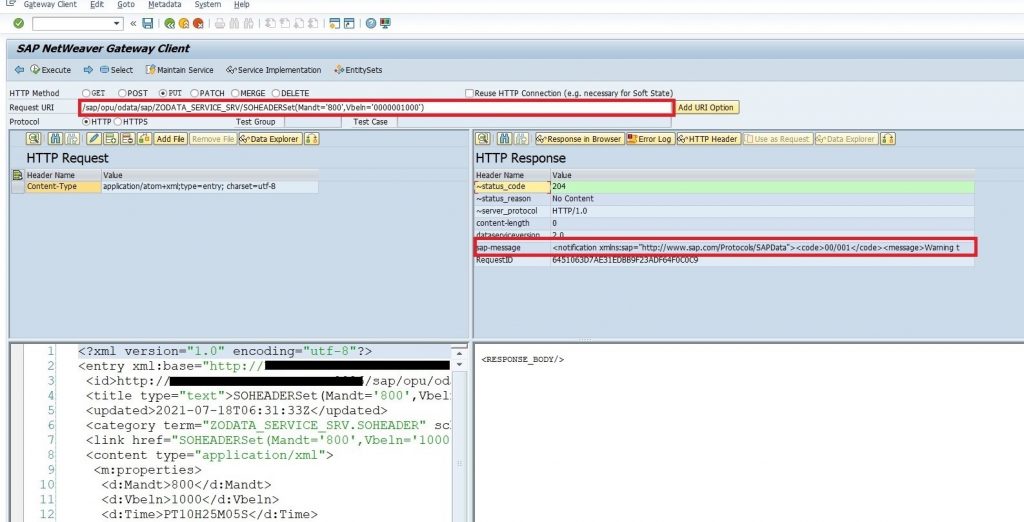Click pencil edit icon in HTTP Request toolbar
The height and width of the screenshot is (522, 1024).
click(94, 139)
